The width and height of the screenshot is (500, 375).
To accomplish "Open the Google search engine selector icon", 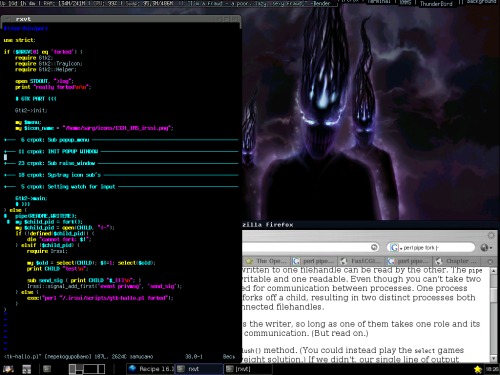I will point(394,247).
